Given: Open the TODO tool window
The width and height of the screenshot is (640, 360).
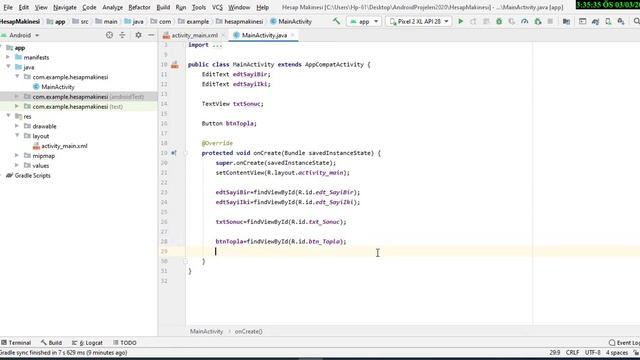Looking at the screenshot, I should (x=124, y=342).
